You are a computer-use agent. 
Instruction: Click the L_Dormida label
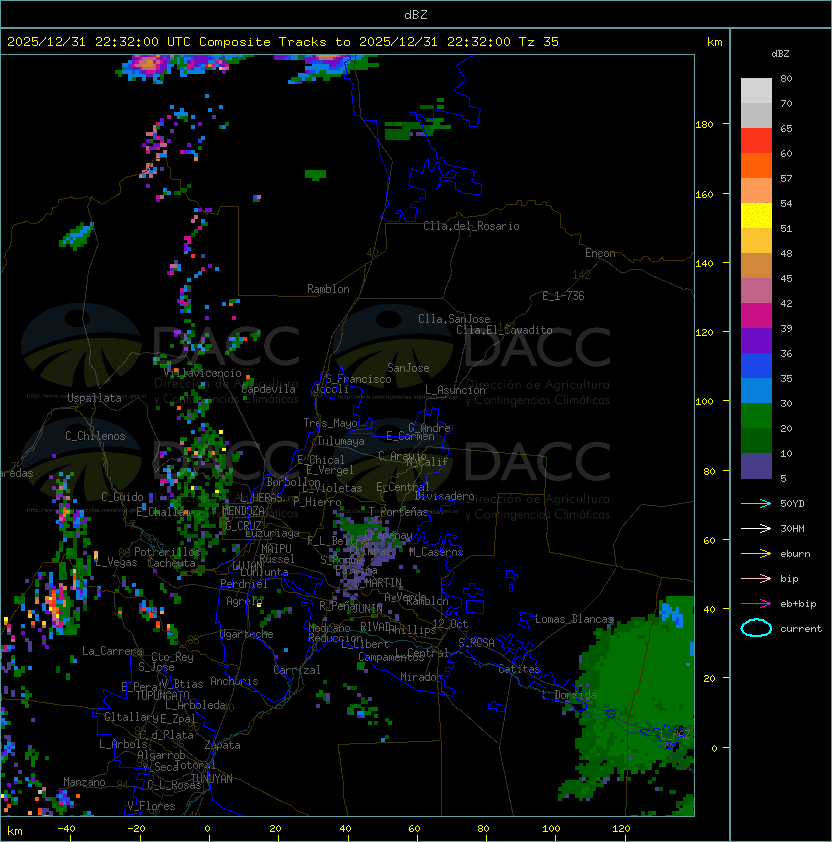(x=569, y=695)
